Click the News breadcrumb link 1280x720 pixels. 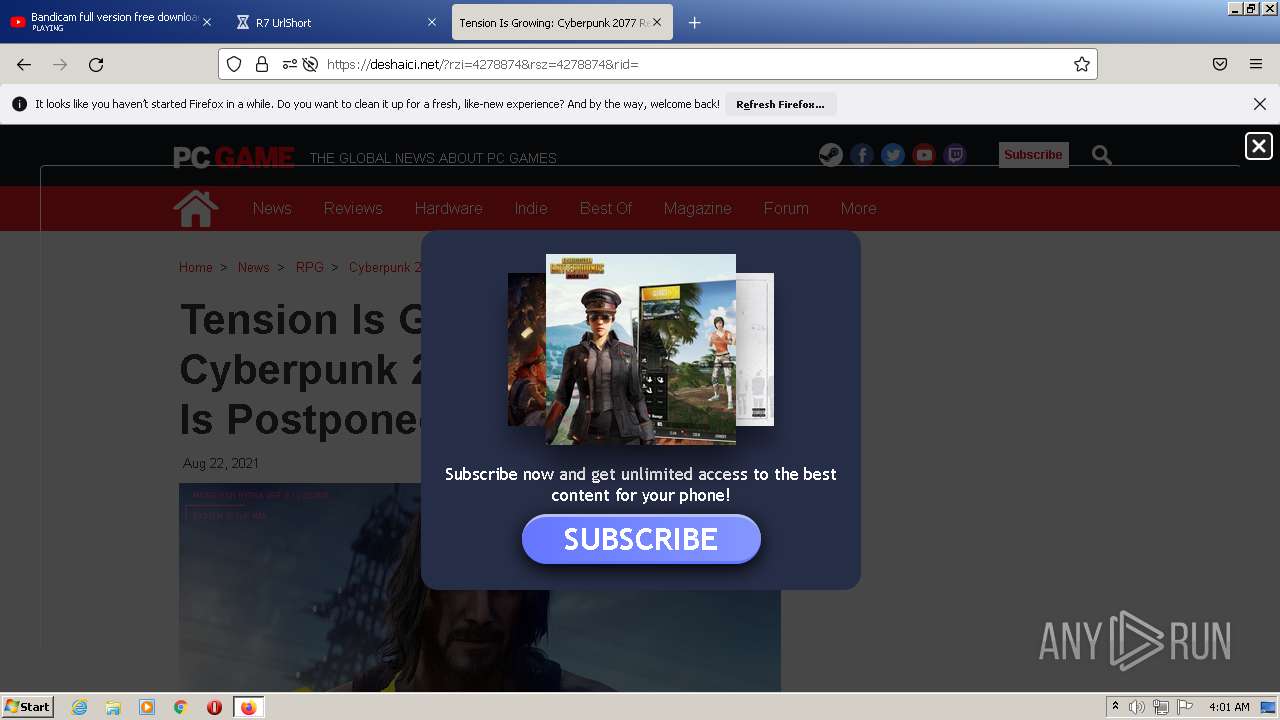pyautogui.click(x=254, y=267)
